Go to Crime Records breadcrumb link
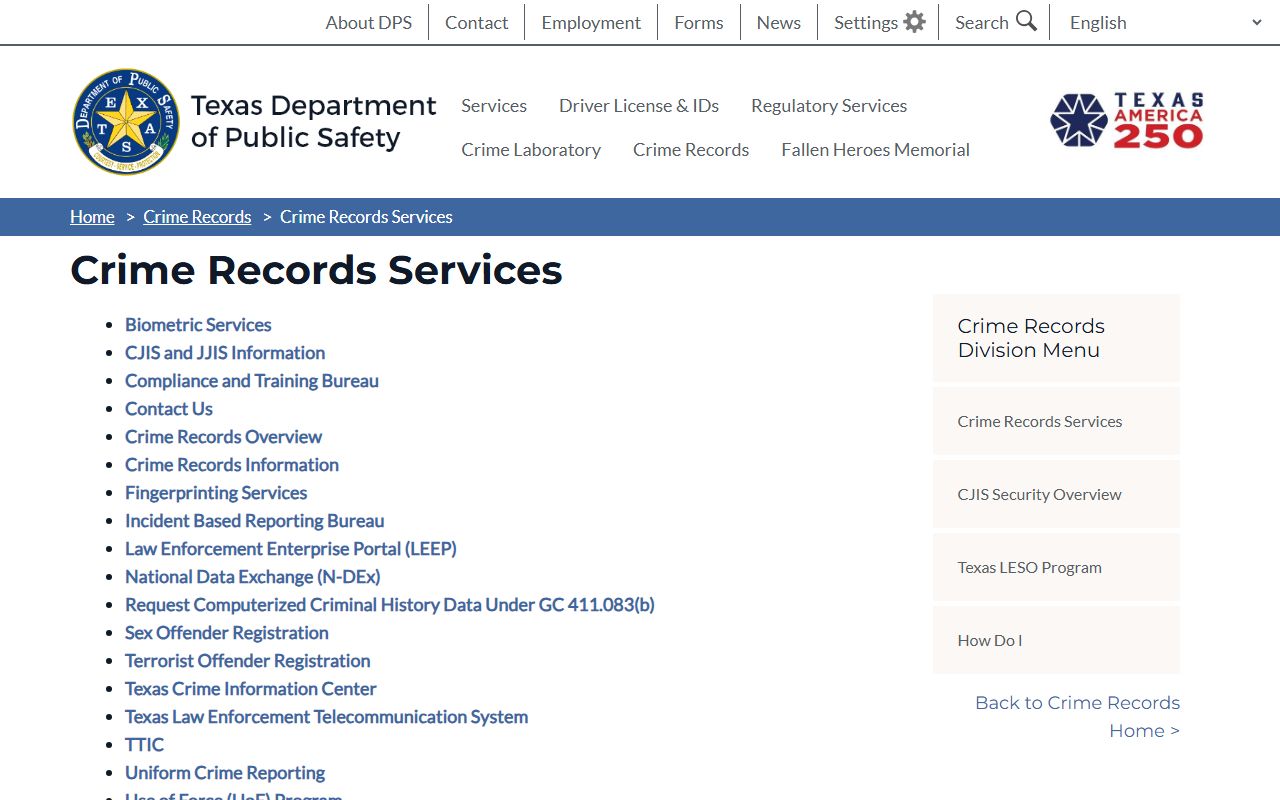Screen dimensions: 1280x800 pyautogui.click(x=197, y=217)
